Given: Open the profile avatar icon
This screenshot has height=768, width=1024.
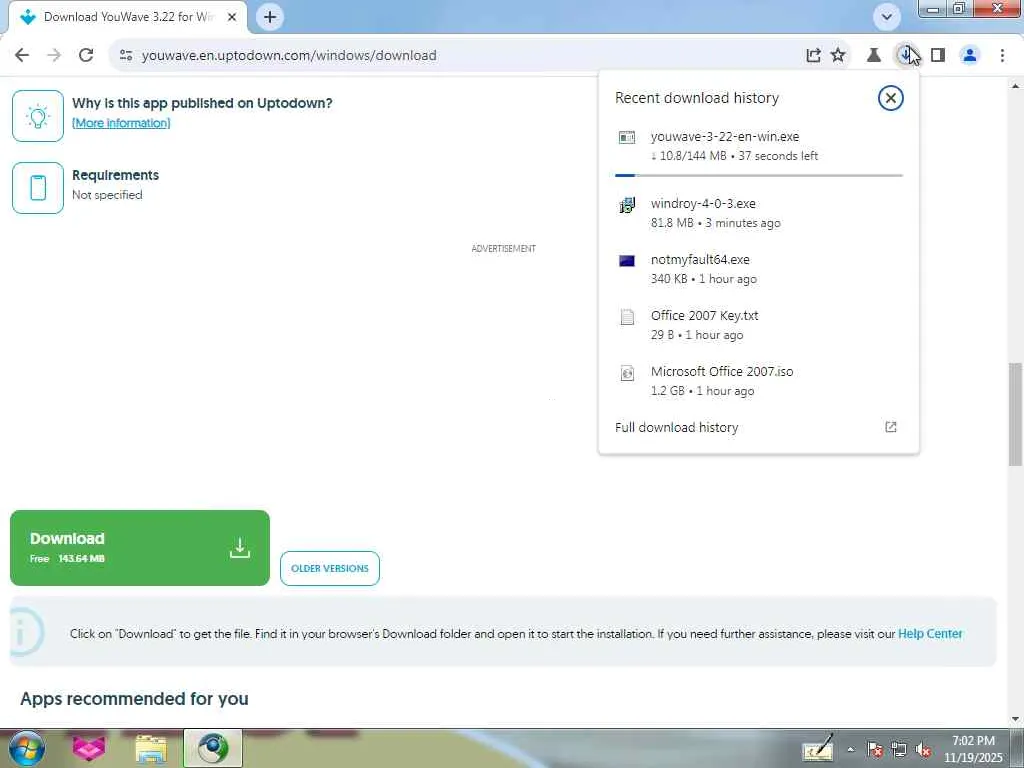Looking at the screenshot, I should (x=970, y=56).
